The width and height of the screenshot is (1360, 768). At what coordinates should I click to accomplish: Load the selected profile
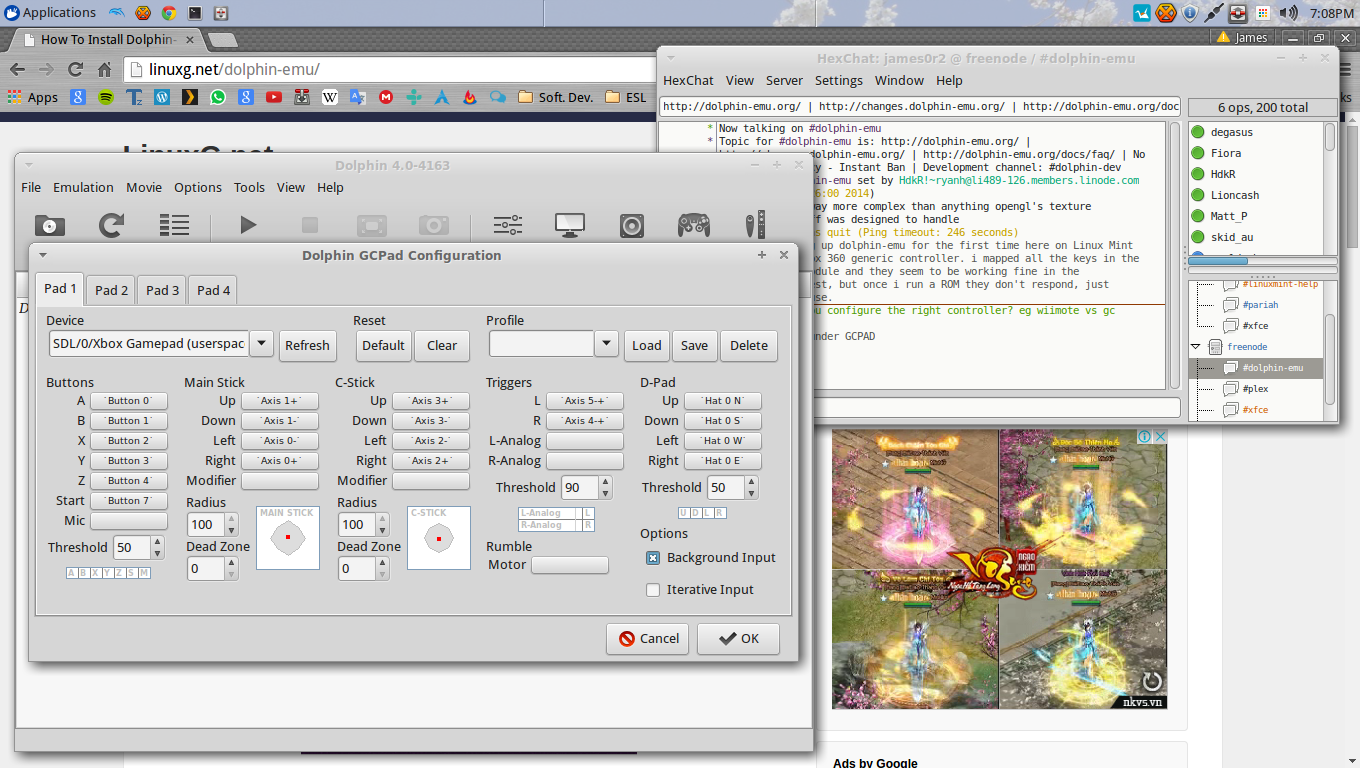click(x=647, y=345)
